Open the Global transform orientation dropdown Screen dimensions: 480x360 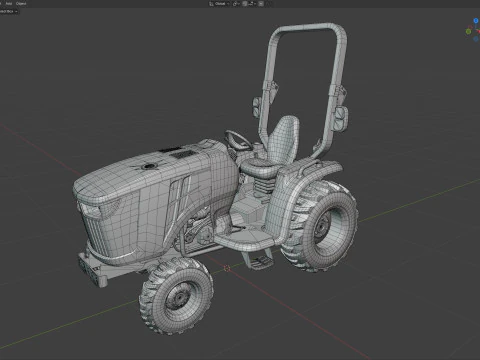[x=219, y=4]
